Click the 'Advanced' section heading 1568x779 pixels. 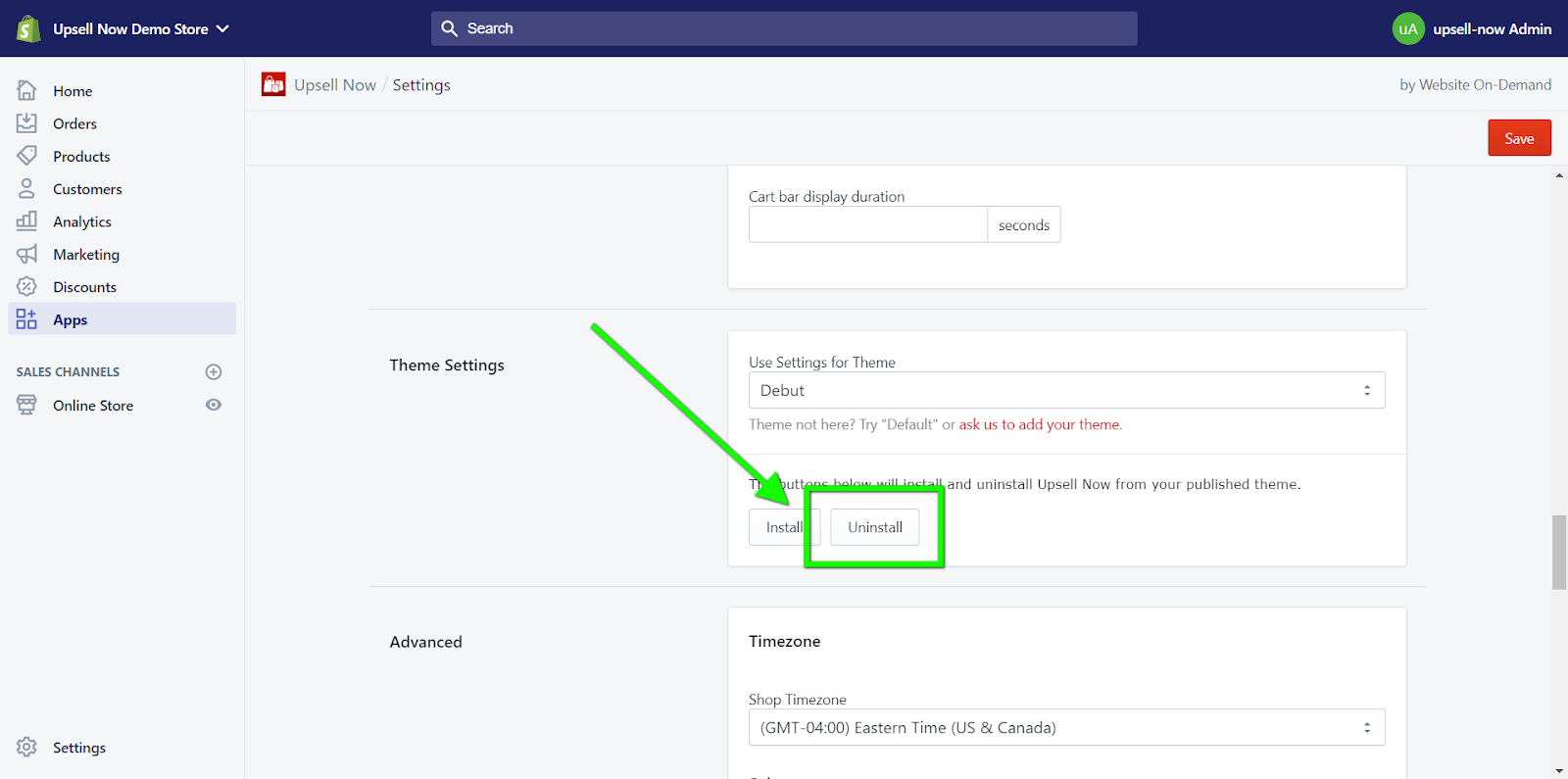point(425,642)
